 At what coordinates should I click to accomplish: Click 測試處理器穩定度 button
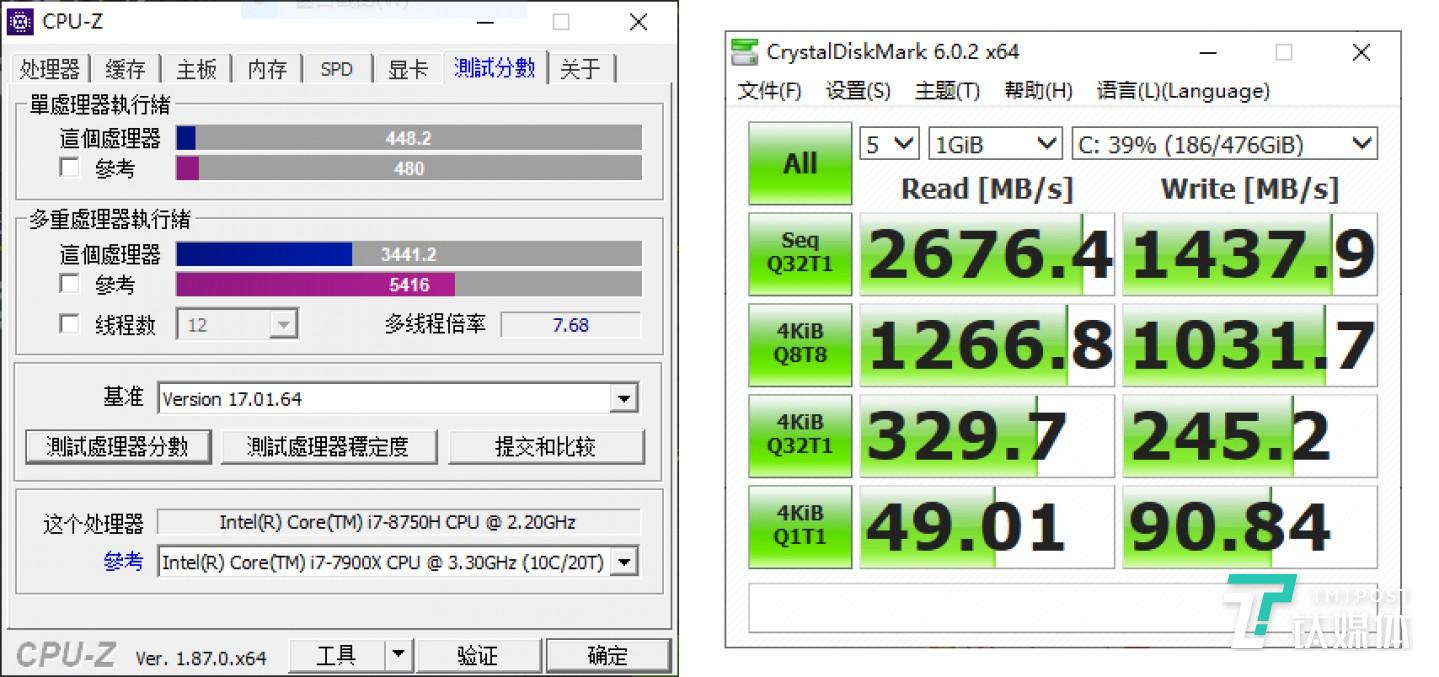[328, 446]
